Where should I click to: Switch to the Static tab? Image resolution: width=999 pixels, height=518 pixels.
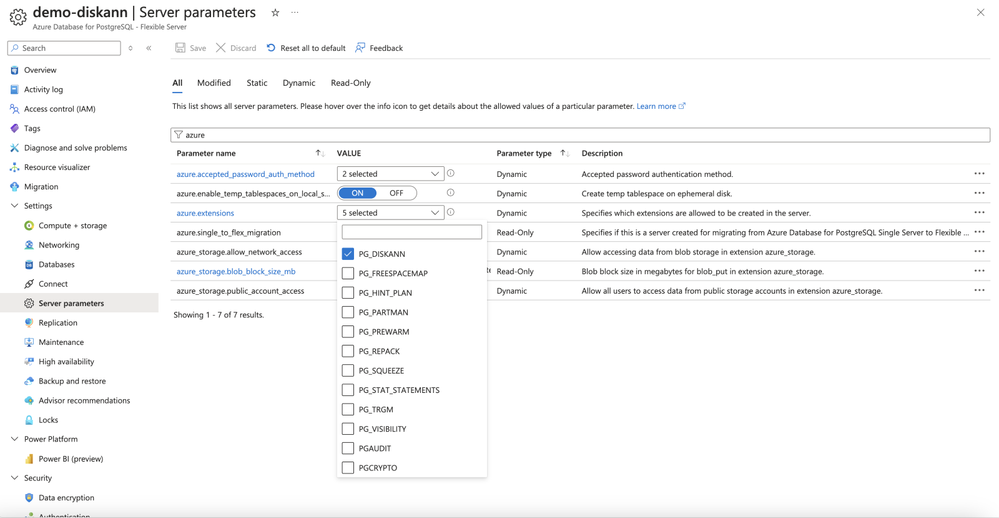tap(257, 83)
